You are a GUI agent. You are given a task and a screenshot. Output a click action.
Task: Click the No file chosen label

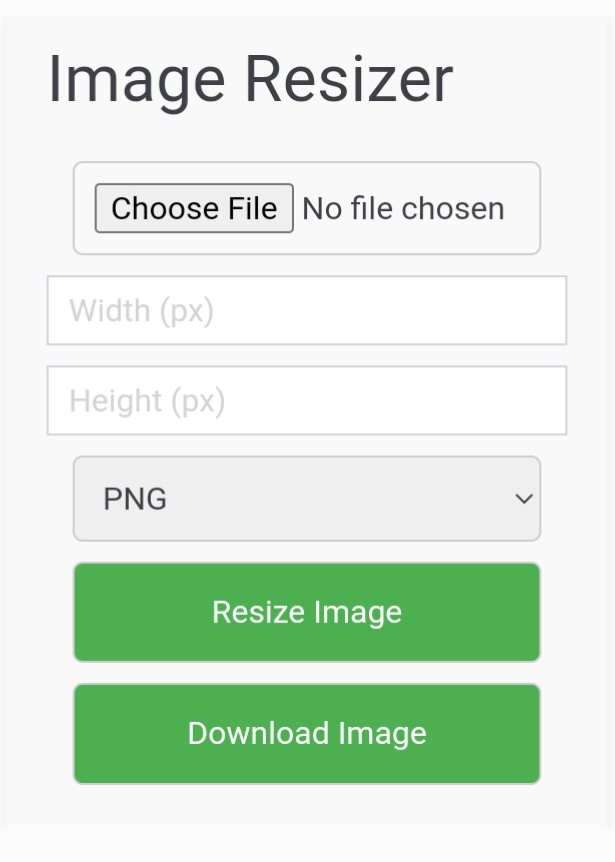(403, 208)
